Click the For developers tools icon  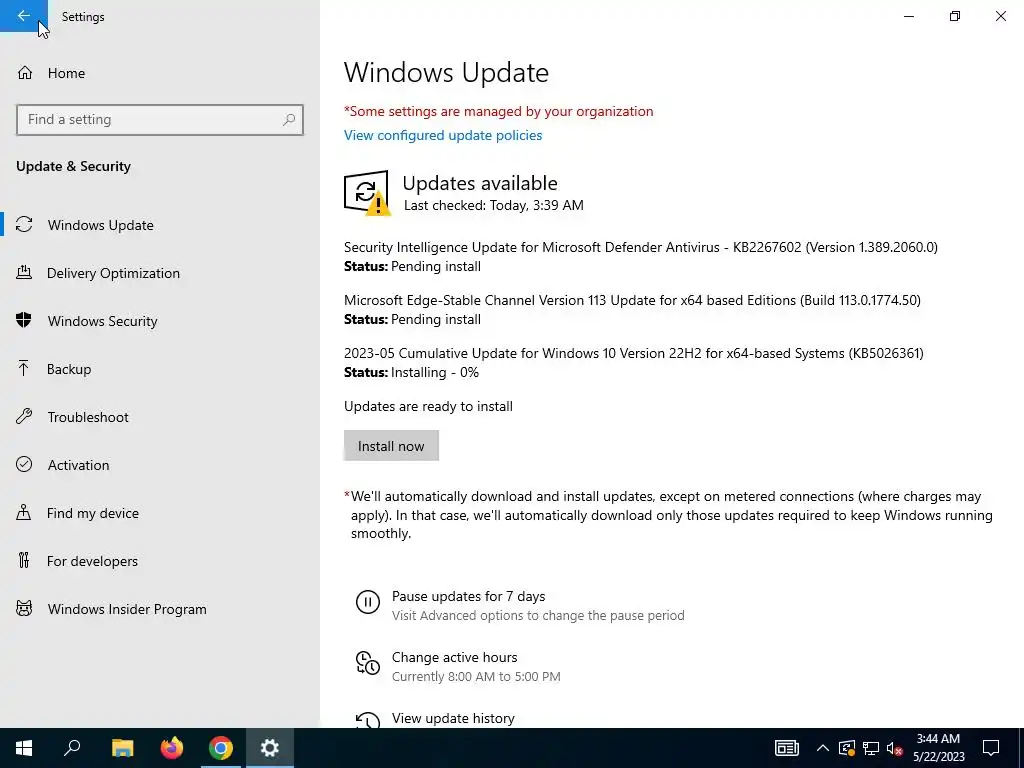tap(24, 560)
